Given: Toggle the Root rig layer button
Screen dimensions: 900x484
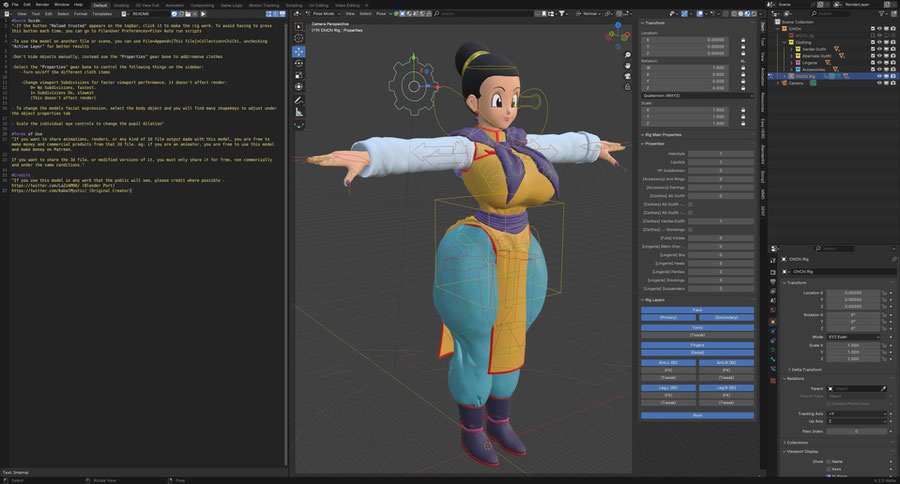Looking at the screenshot, I should pyautogui.click(x=697, y=414).
